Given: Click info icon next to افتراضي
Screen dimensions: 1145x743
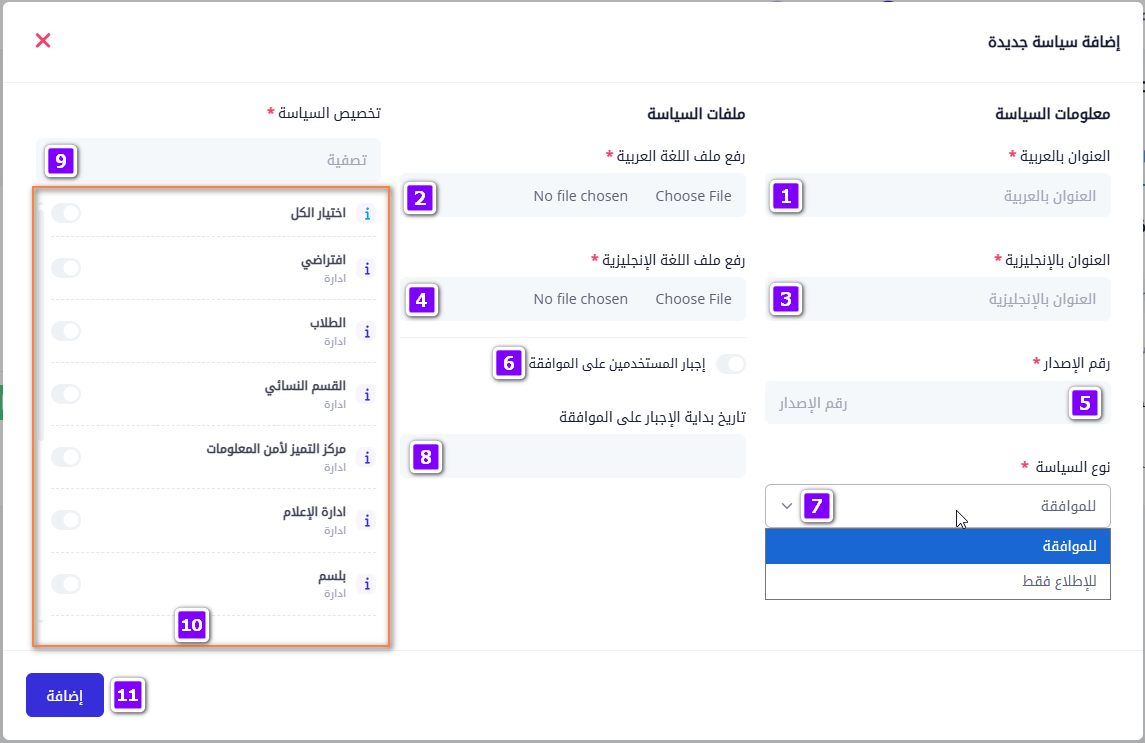Looking at the screenshot, I should pyautogui.click(x=367, y=268).
